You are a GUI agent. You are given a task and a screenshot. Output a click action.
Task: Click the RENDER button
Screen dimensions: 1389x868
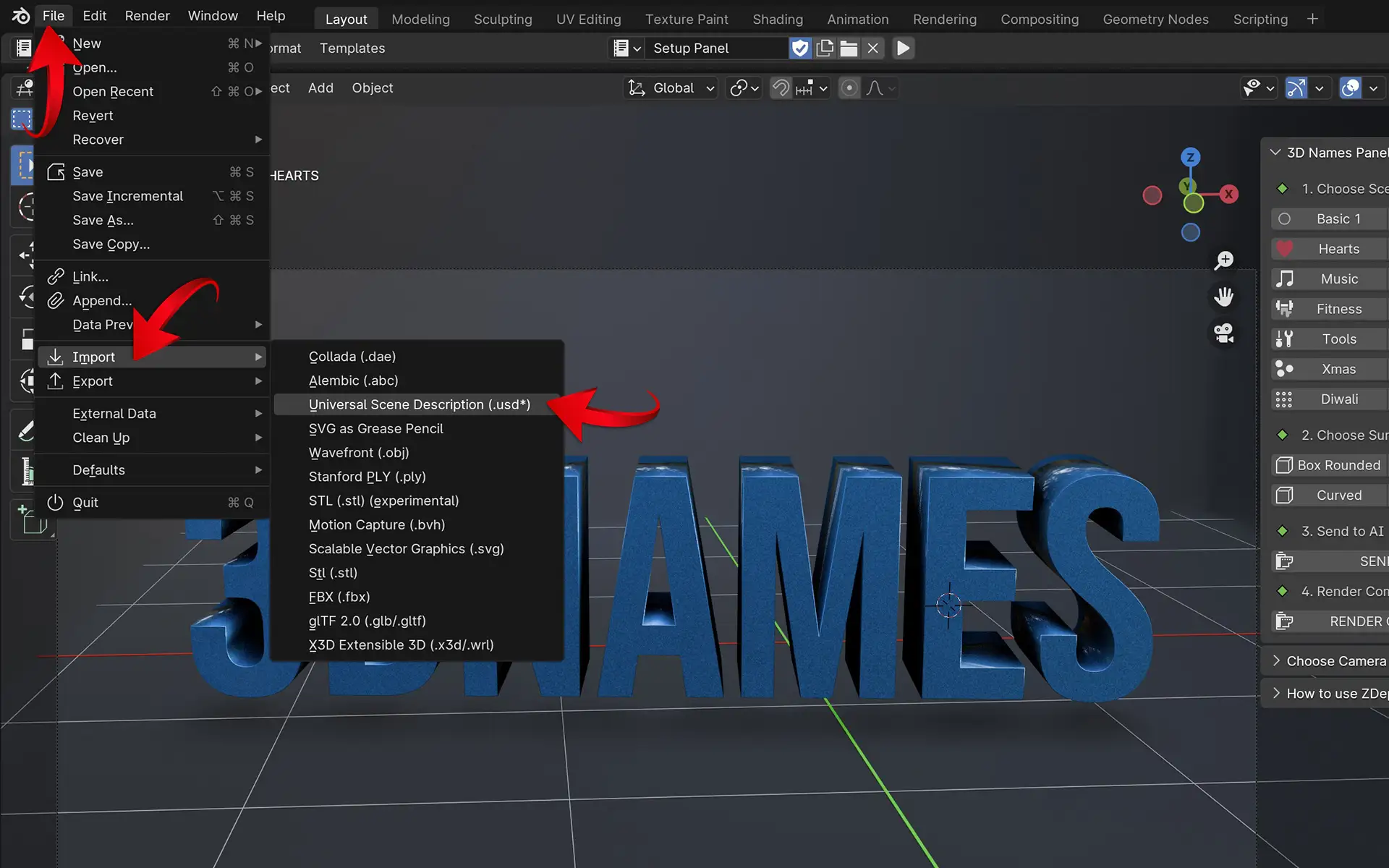pyautogui.click(x=1330, y=621)
